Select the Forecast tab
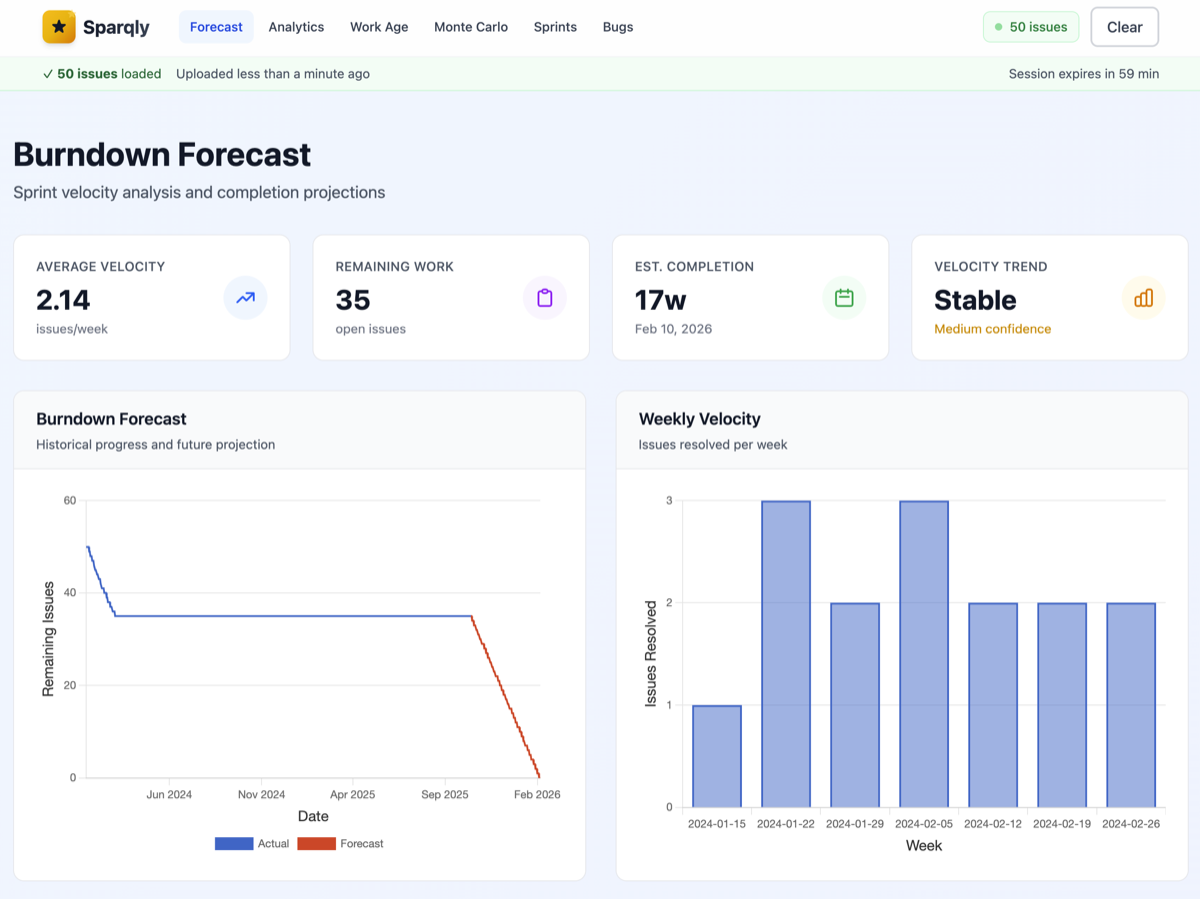The image size is (1200, 899). point(216,27)
